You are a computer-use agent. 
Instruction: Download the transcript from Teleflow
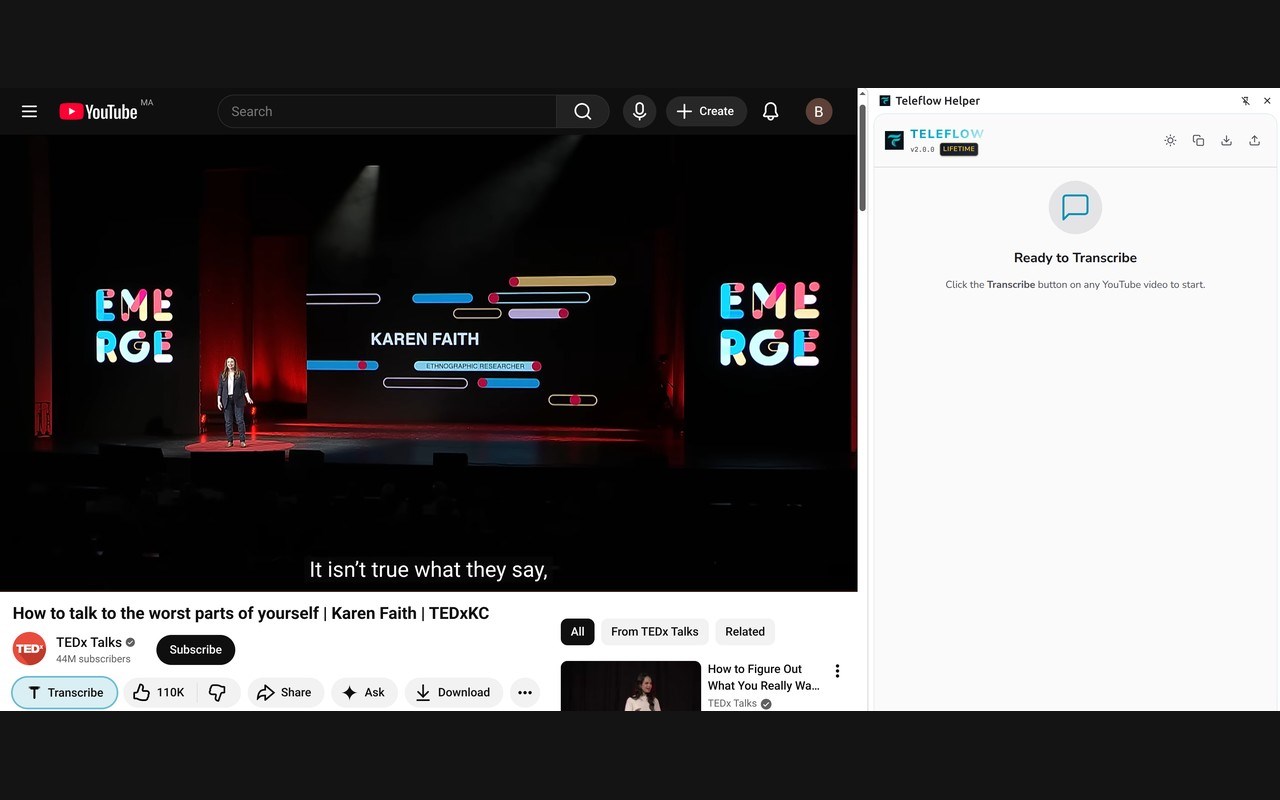(1226, 141)
